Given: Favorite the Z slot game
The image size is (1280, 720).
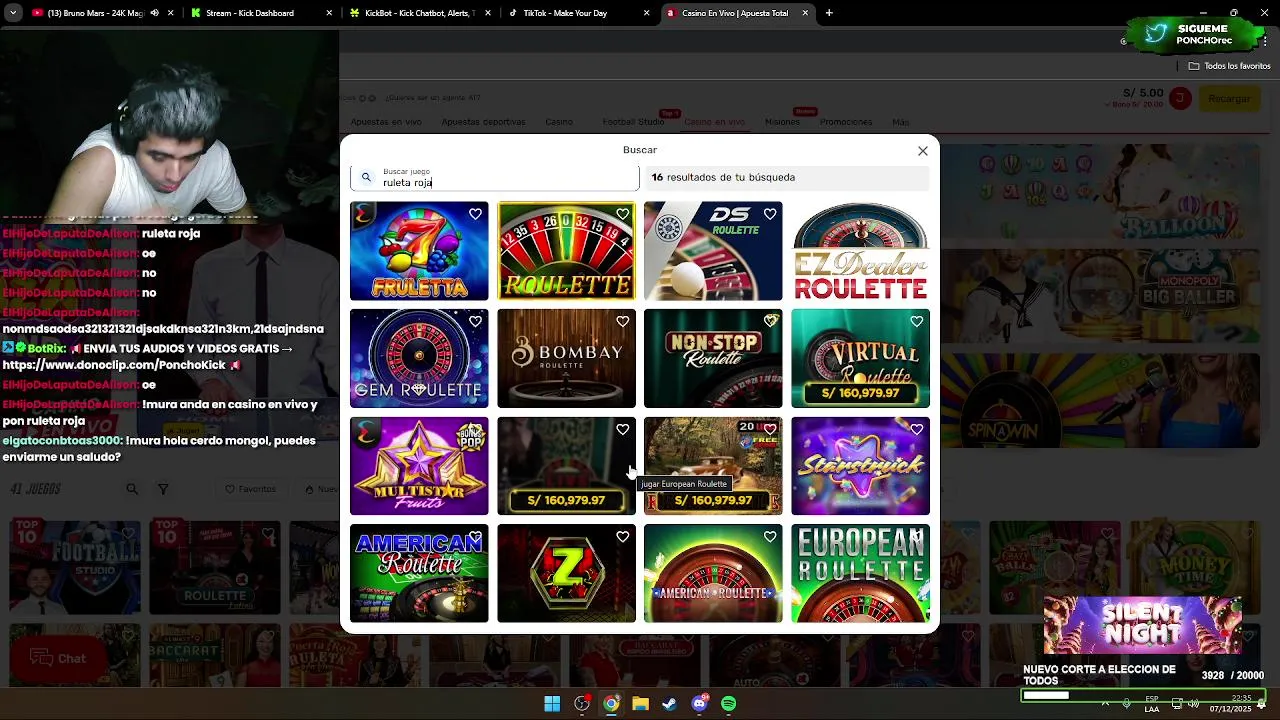Looking at the screenshot, I should 622,537.
